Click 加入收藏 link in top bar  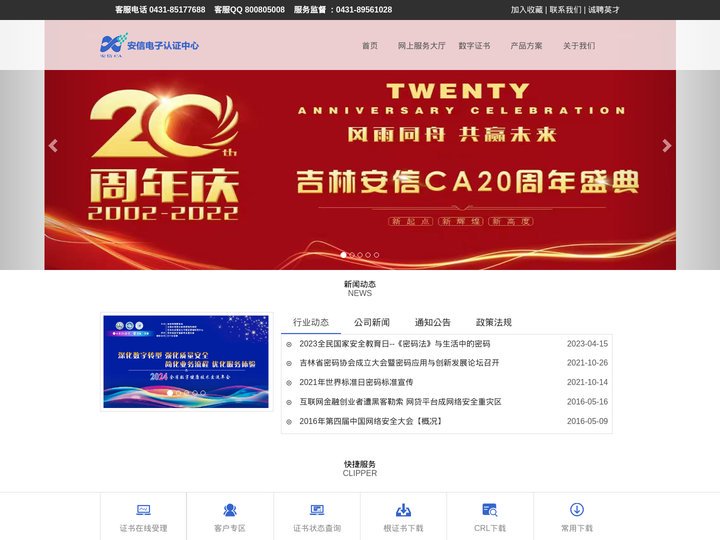527,10
